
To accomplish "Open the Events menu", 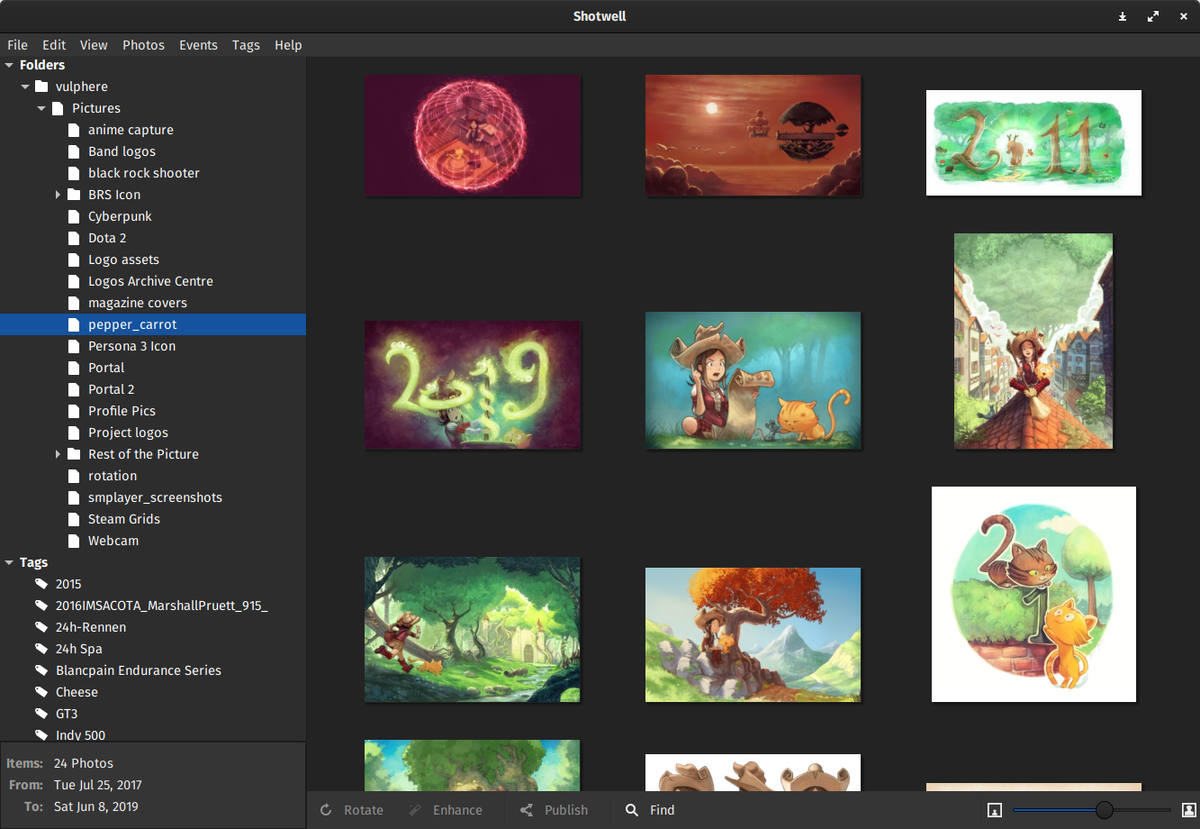I will pos(198,45).
